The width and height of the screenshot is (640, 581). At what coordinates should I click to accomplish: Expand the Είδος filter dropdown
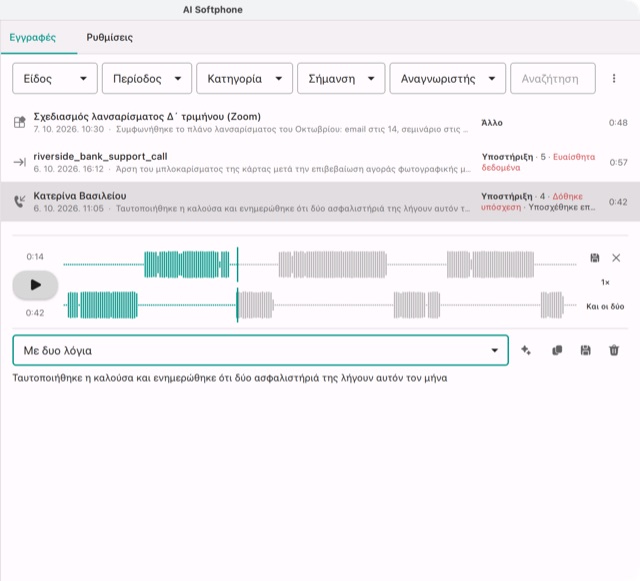(55, 78)
